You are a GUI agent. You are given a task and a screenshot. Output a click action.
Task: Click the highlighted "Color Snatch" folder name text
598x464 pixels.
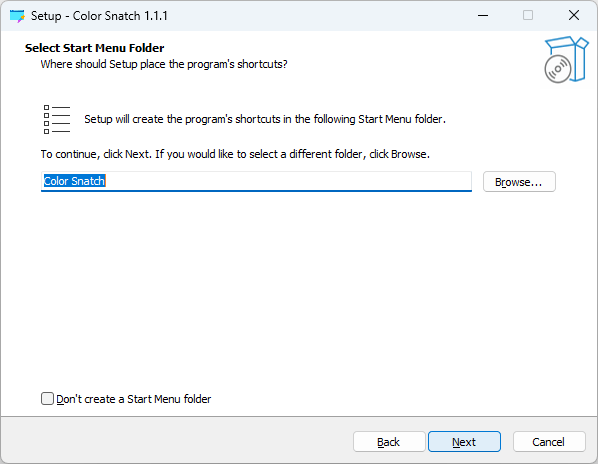74,181
